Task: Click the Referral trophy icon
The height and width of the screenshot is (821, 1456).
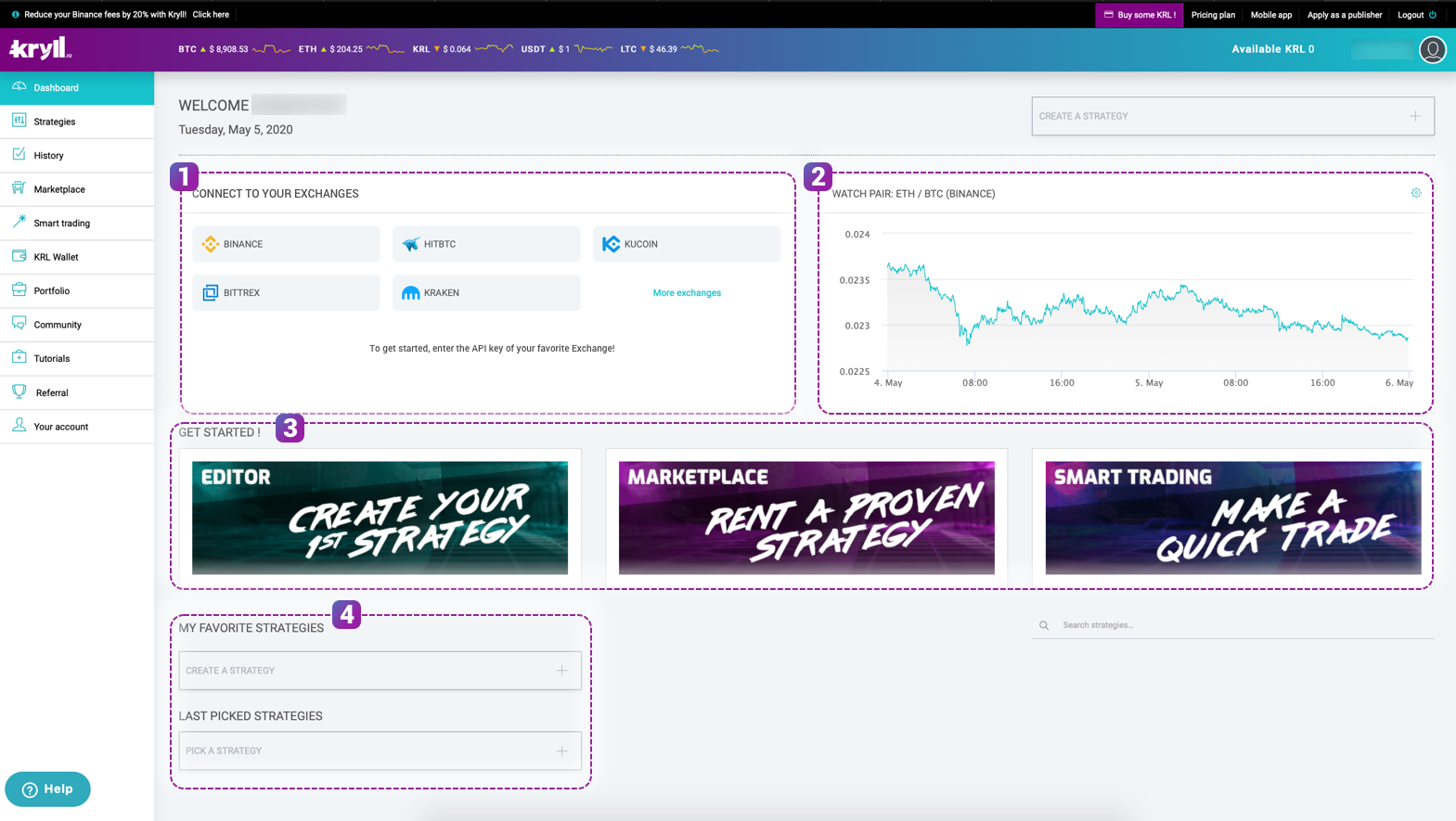Action: (19, 391)
